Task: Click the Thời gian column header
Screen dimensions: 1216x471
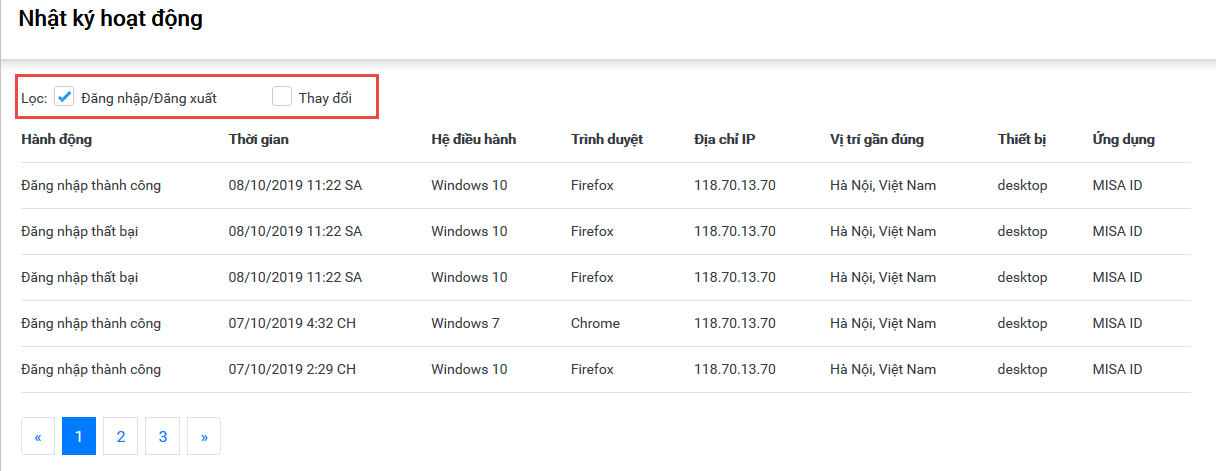Action: pos(258,139)
